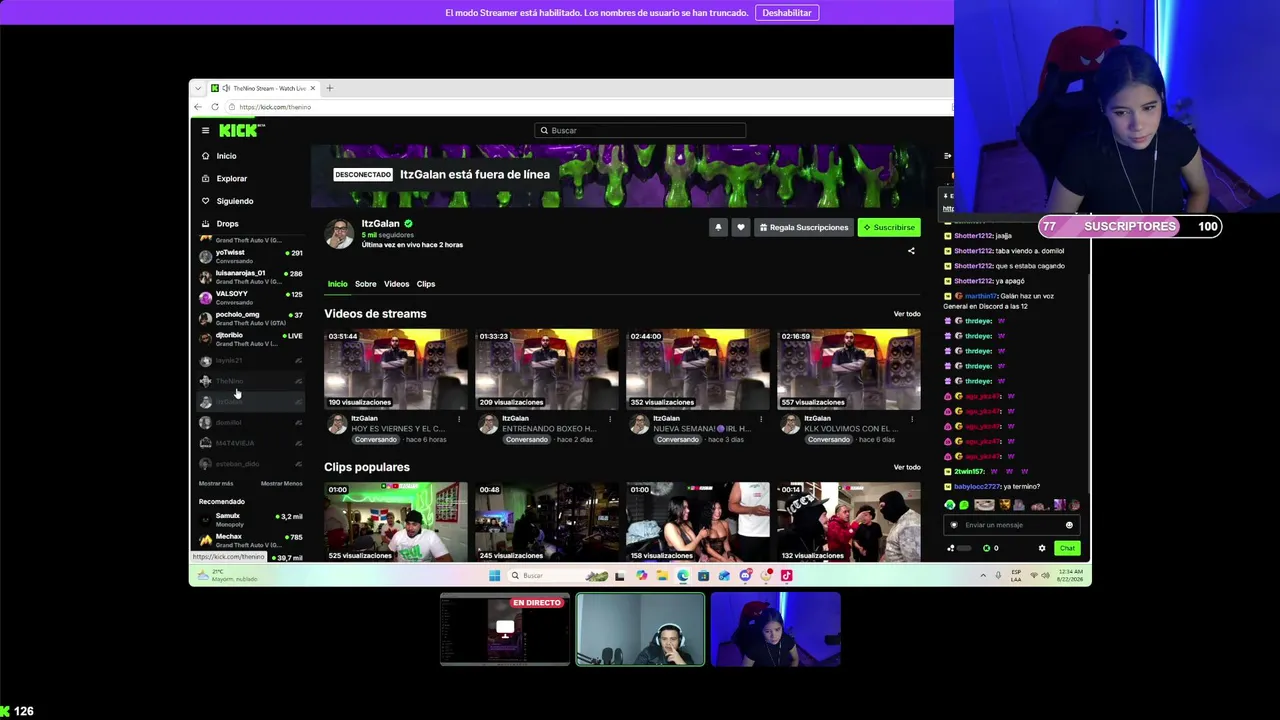The height and width of the screenshot is (720, 1280).
Task: Switch to the Sobre tab
Action: click(366, 284)
